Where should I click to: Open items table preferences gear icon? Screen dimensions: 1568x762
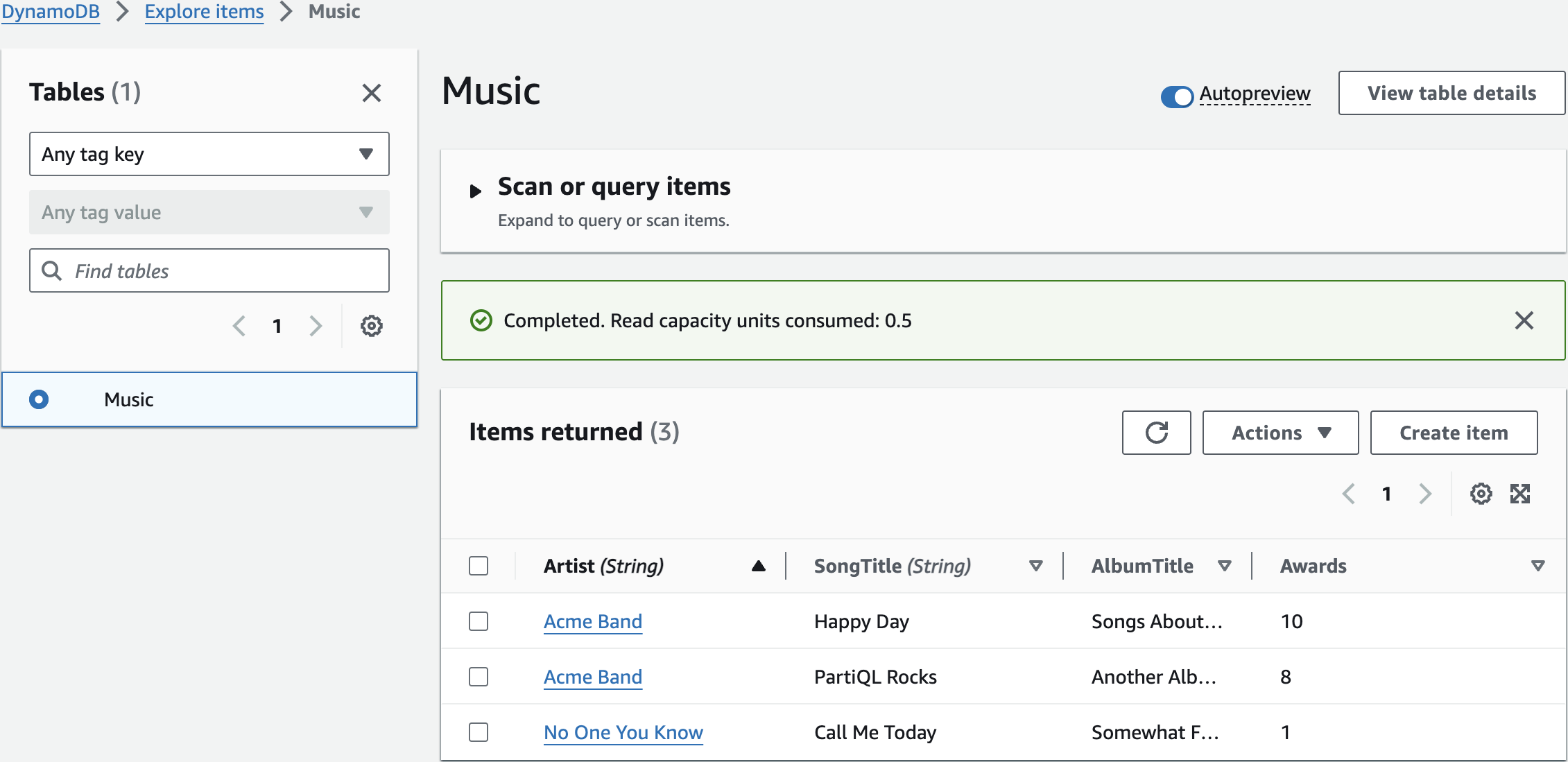1481,494
